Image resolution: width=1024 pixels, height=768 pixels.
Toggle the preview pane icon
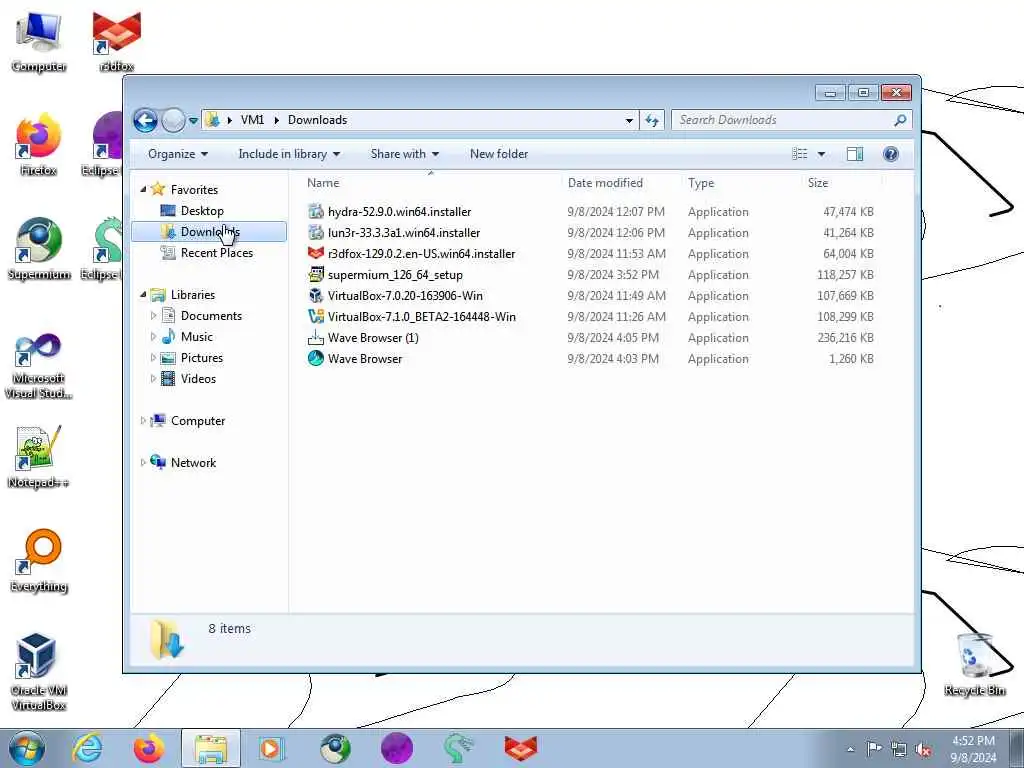pos(854,154)
